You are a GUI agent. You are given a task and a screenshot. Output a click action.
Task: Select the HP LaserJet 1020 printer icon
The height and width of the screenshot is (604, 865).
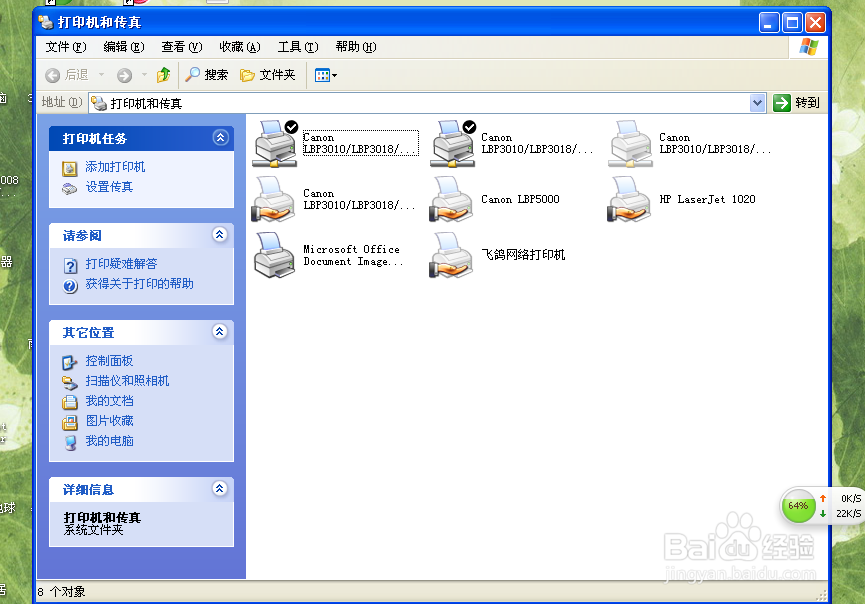click(x=629, y=199)
